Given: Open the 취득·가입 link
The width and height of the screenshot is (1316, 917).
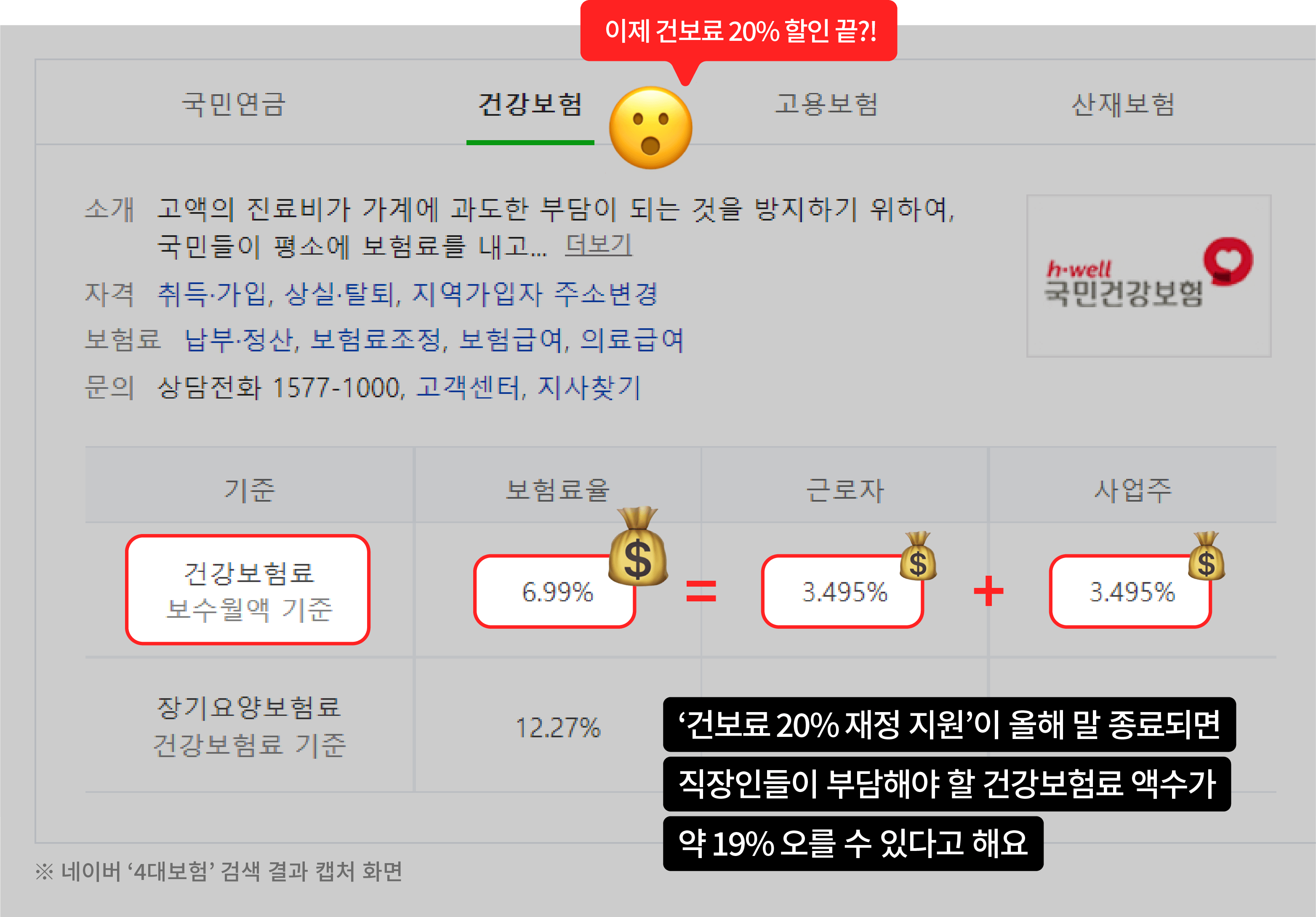Looking at the screenshot, I should pos(211,294).
